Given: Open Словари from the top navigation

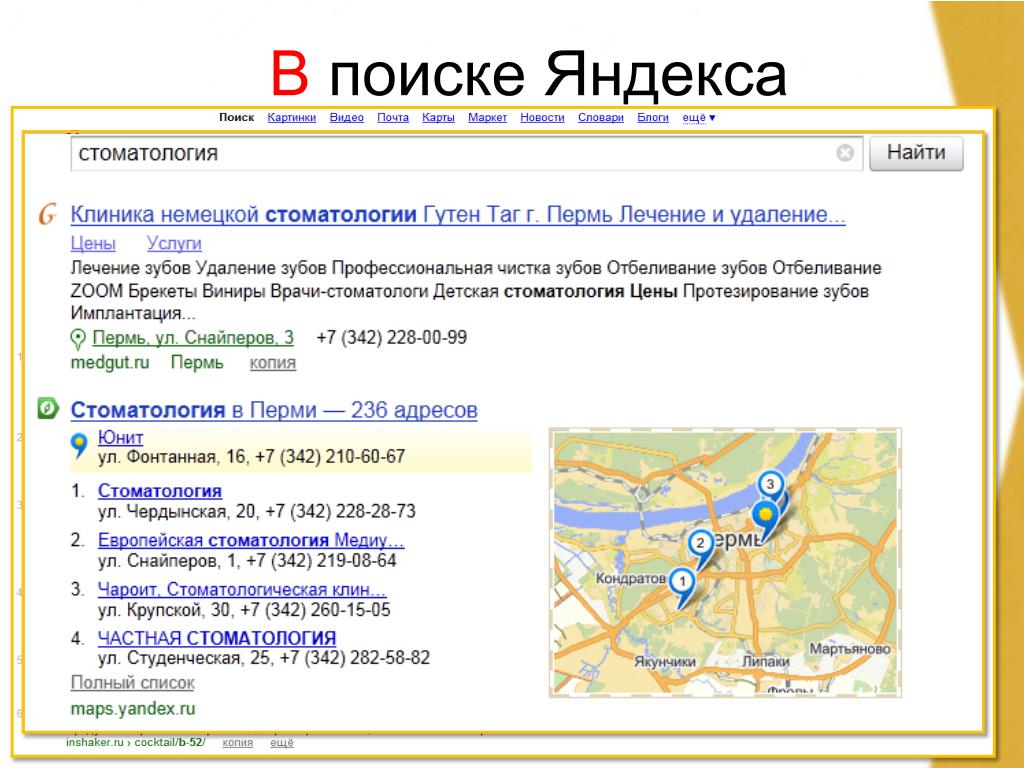Looking at the screenshot, I should click(x=601, y=118).
